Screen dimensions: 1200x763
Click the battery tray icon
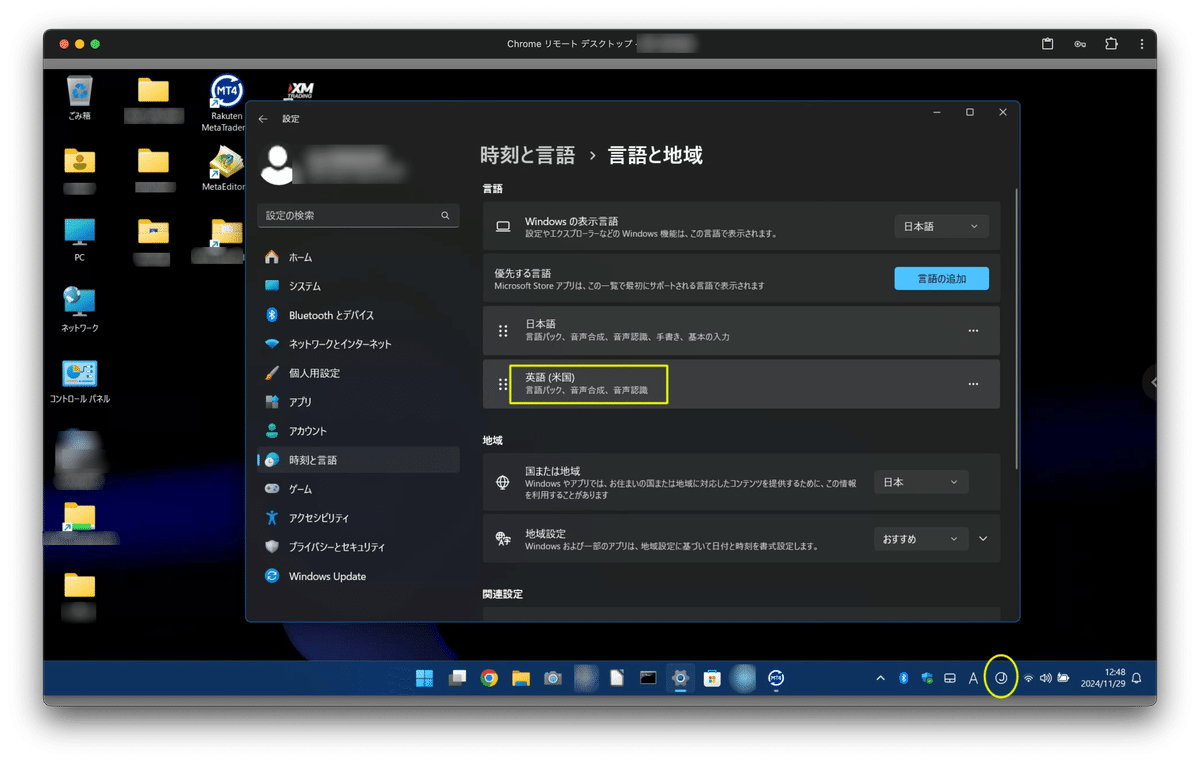pos(1064,678)
